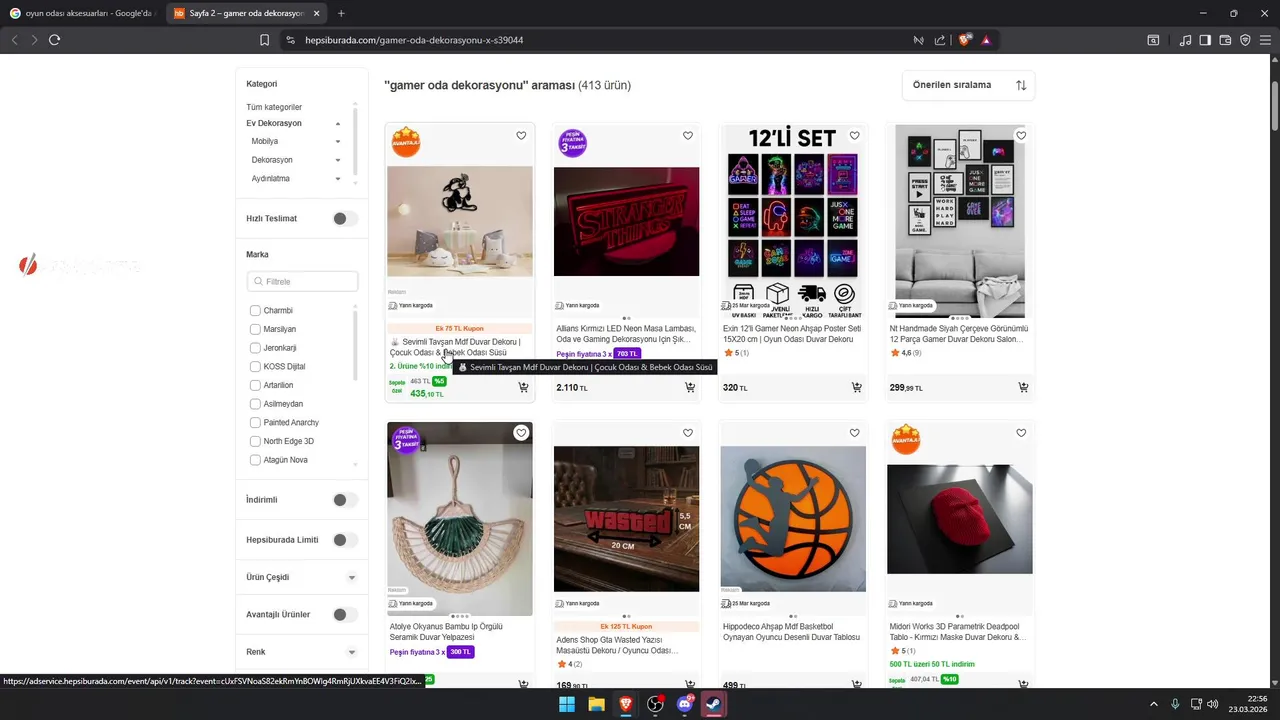Add Sevimli Tavşan Mdf Duvar Dekoru to favorites
This screenshot has height=720, width=1280.
pyautogui.click(x=521, y=136)
